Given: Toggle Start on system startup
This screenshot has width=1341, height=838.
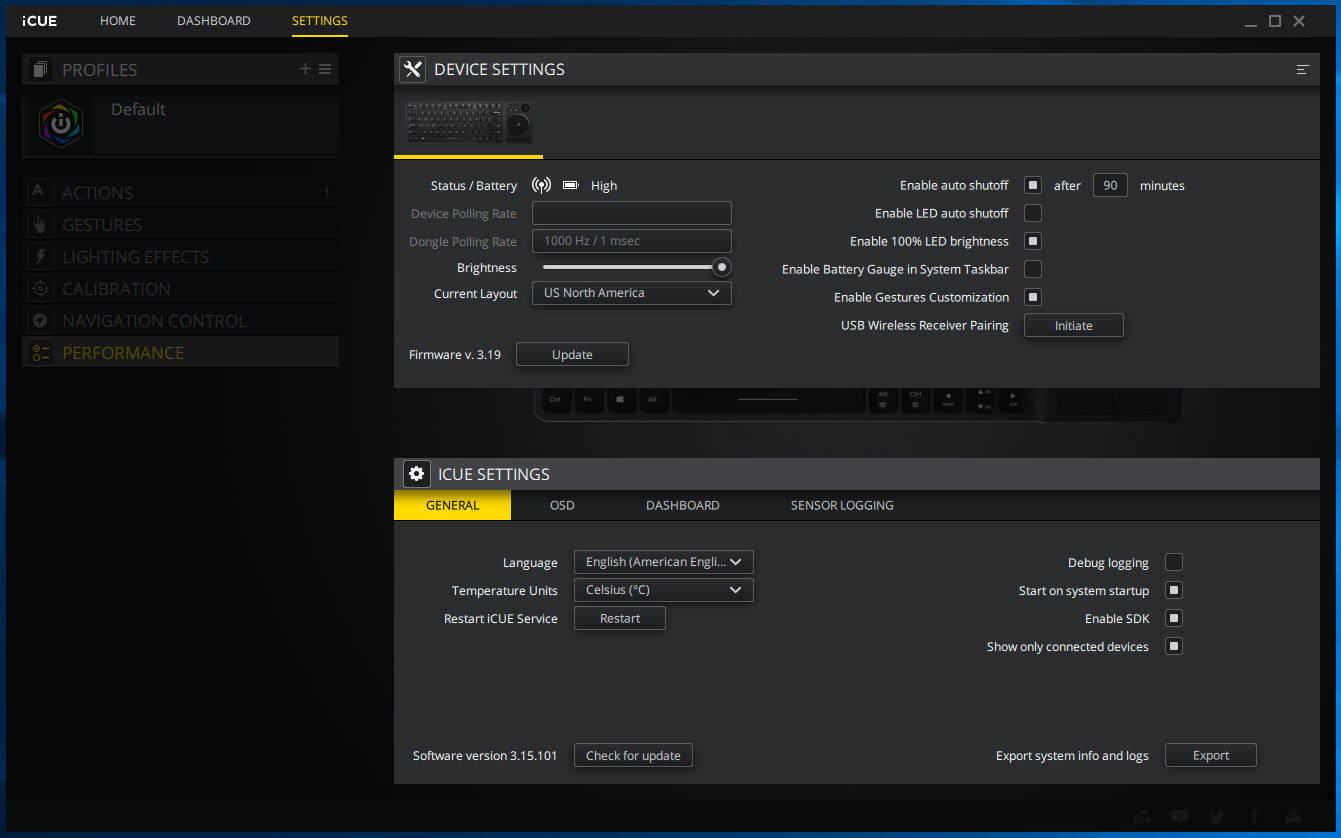Looking at the screenshot, I should point(1174,590).
